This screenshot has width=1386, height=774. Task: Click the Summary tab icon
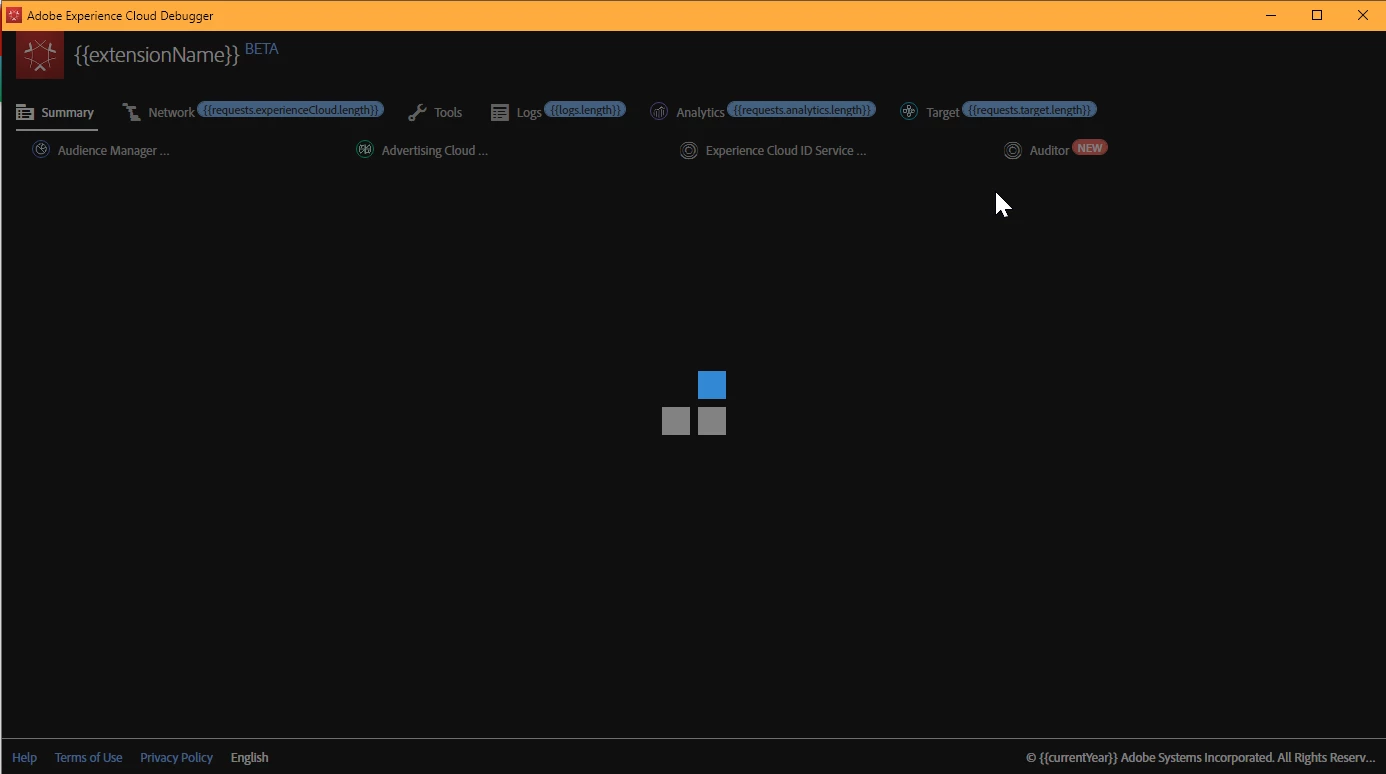25,113
